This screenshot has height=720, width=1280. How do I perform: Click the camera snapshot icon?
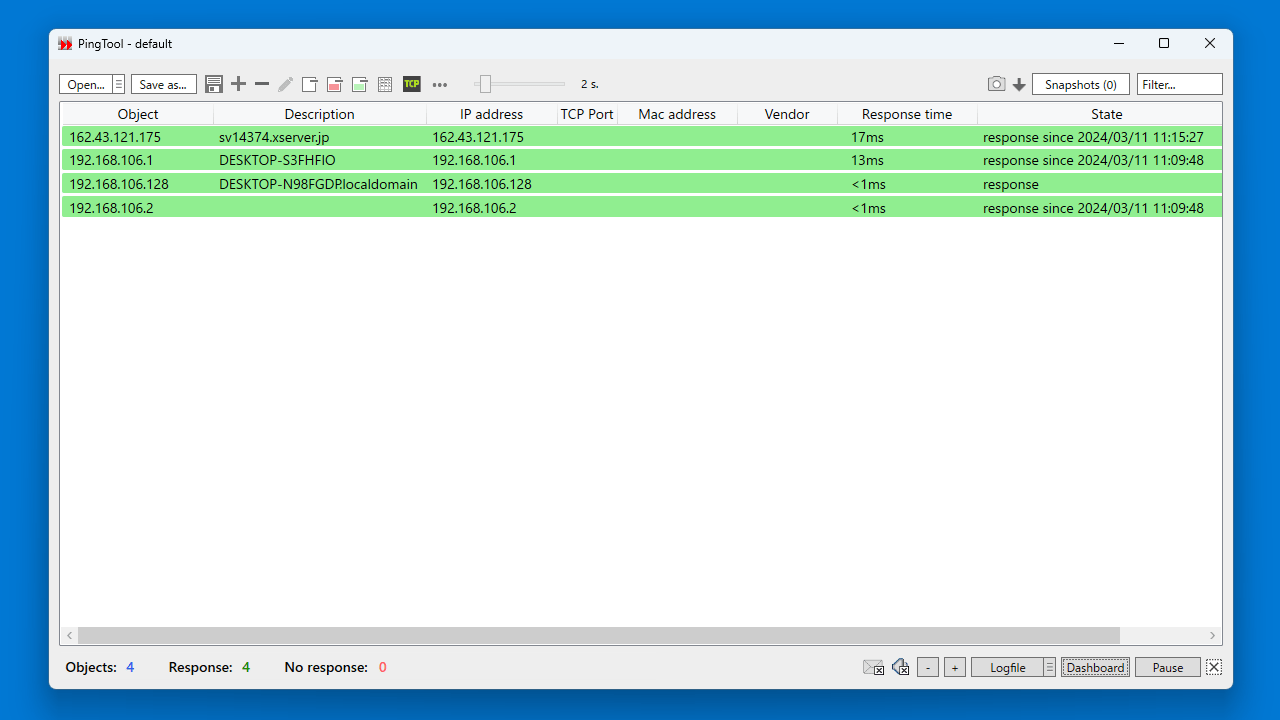[996, 84]
